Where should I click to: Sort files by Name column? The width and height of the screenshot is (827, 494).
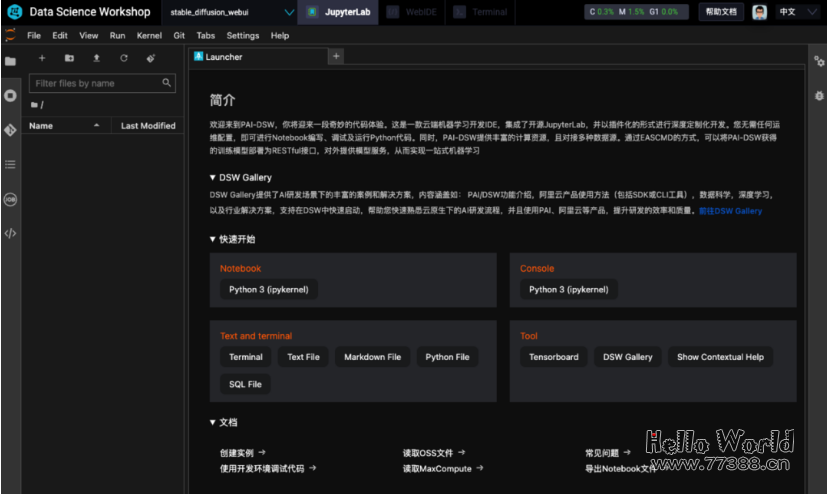point(65,125)
